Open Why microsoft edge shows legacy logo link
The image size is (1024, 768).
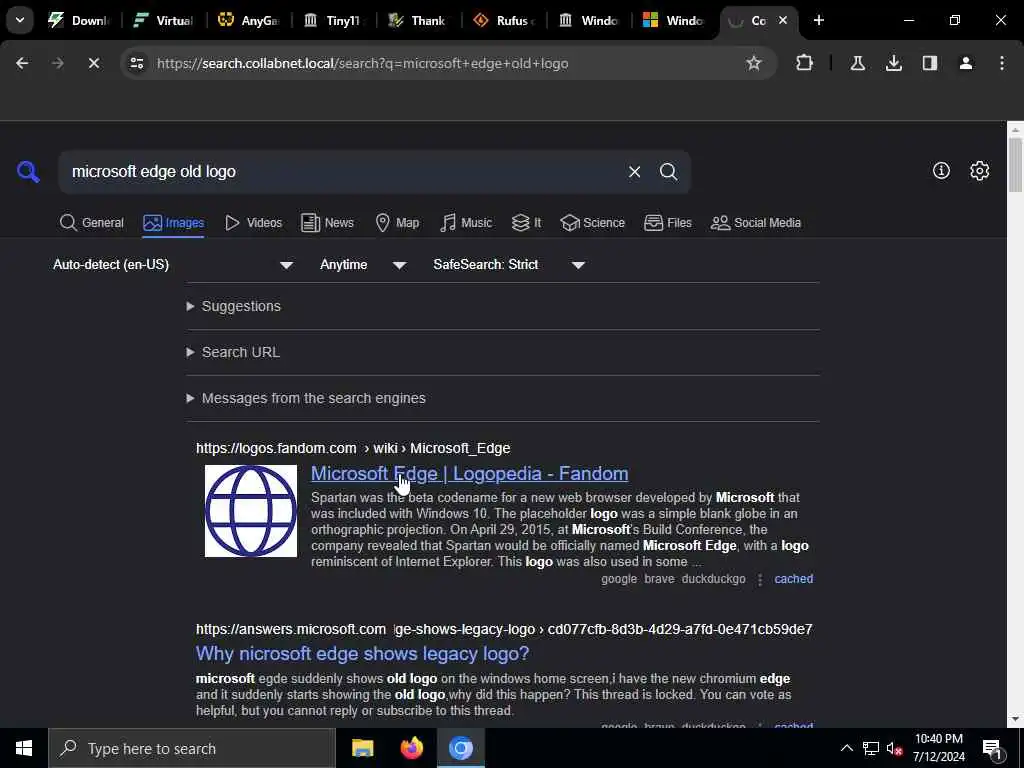coord(362,654)
